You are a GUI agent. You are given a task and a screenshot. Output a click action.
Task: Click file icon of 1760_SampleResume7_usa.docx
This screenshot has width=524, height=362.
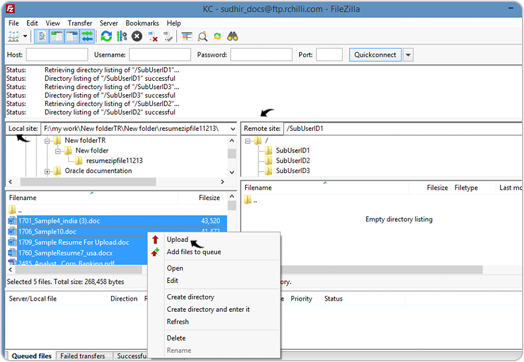pyautogui.click(x=12, y=253)
